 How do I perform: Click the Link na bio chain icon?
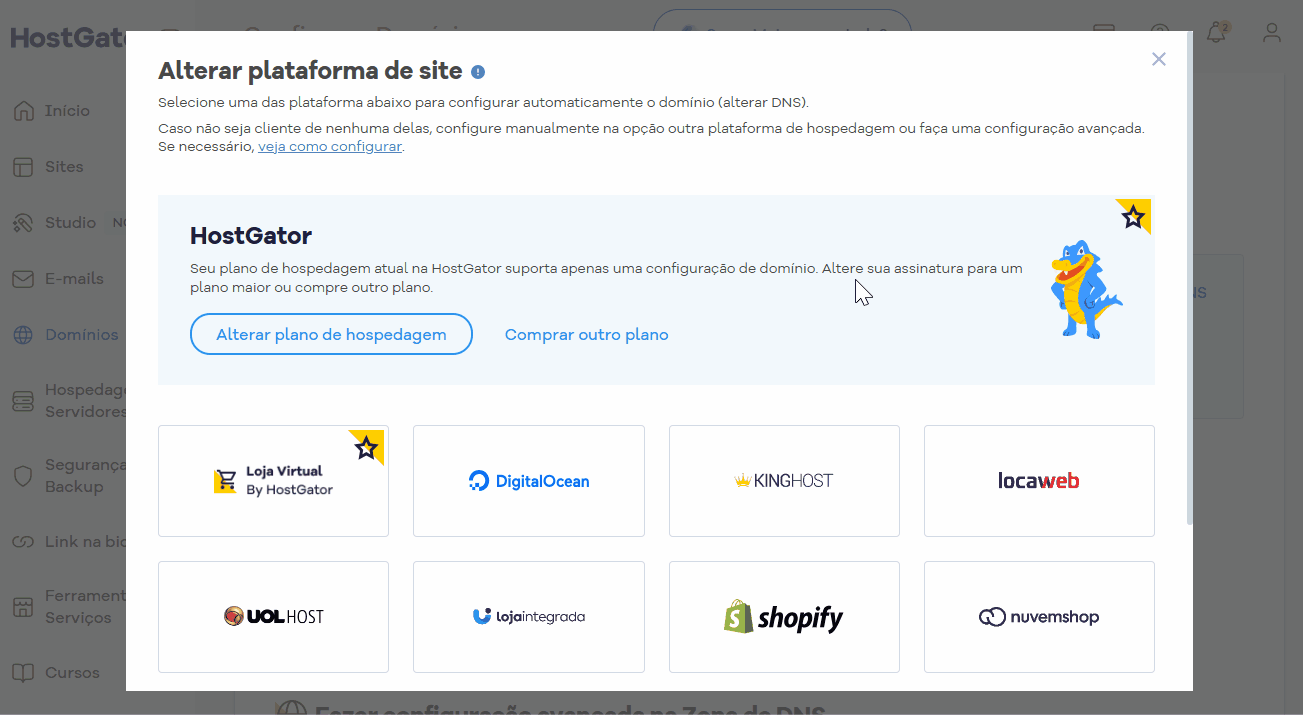pyautogui.click(x=23, y=542)
